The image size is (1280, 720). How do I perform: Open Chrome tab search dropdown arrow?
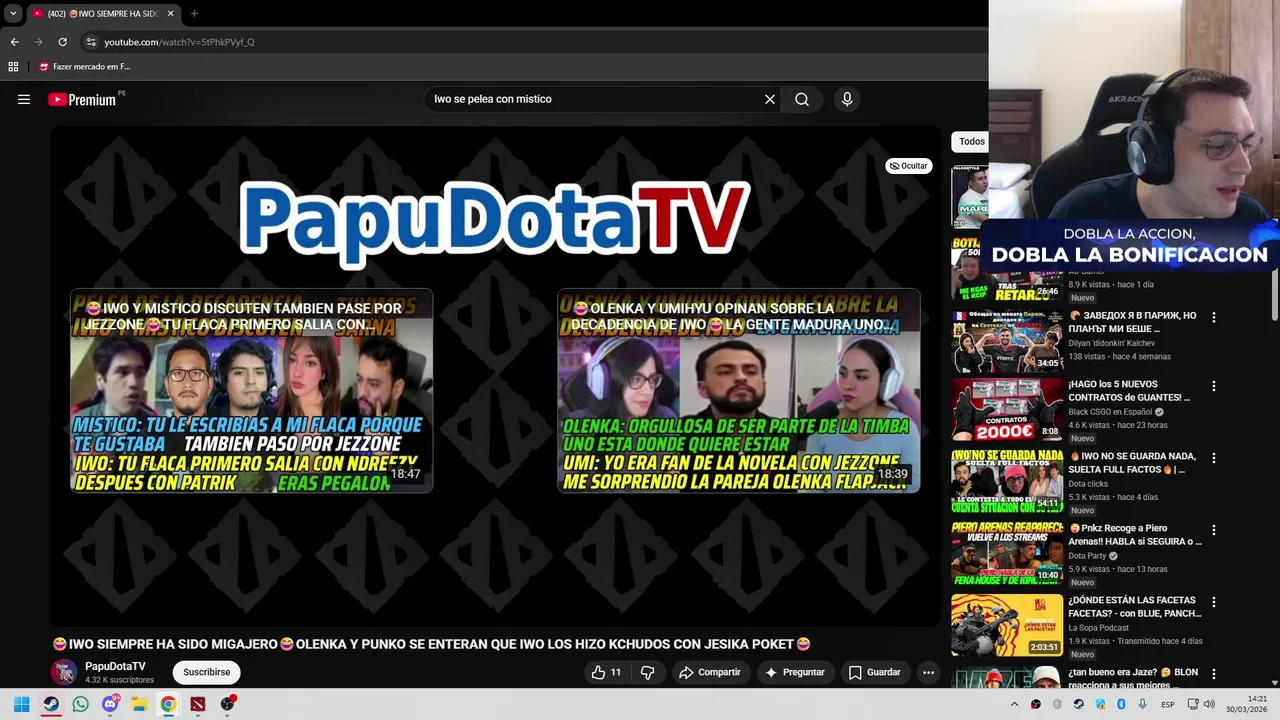(x=13, y=14)
